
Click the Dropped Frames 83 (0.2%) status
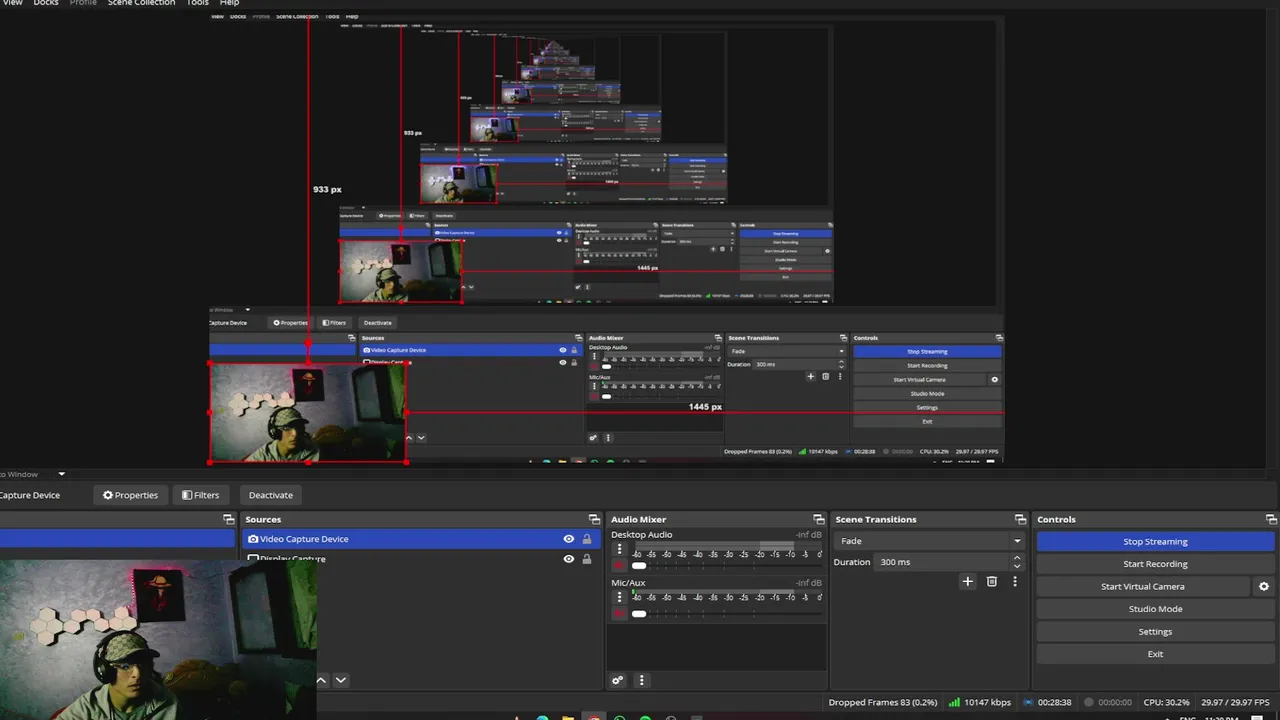[x=884, y=702]
